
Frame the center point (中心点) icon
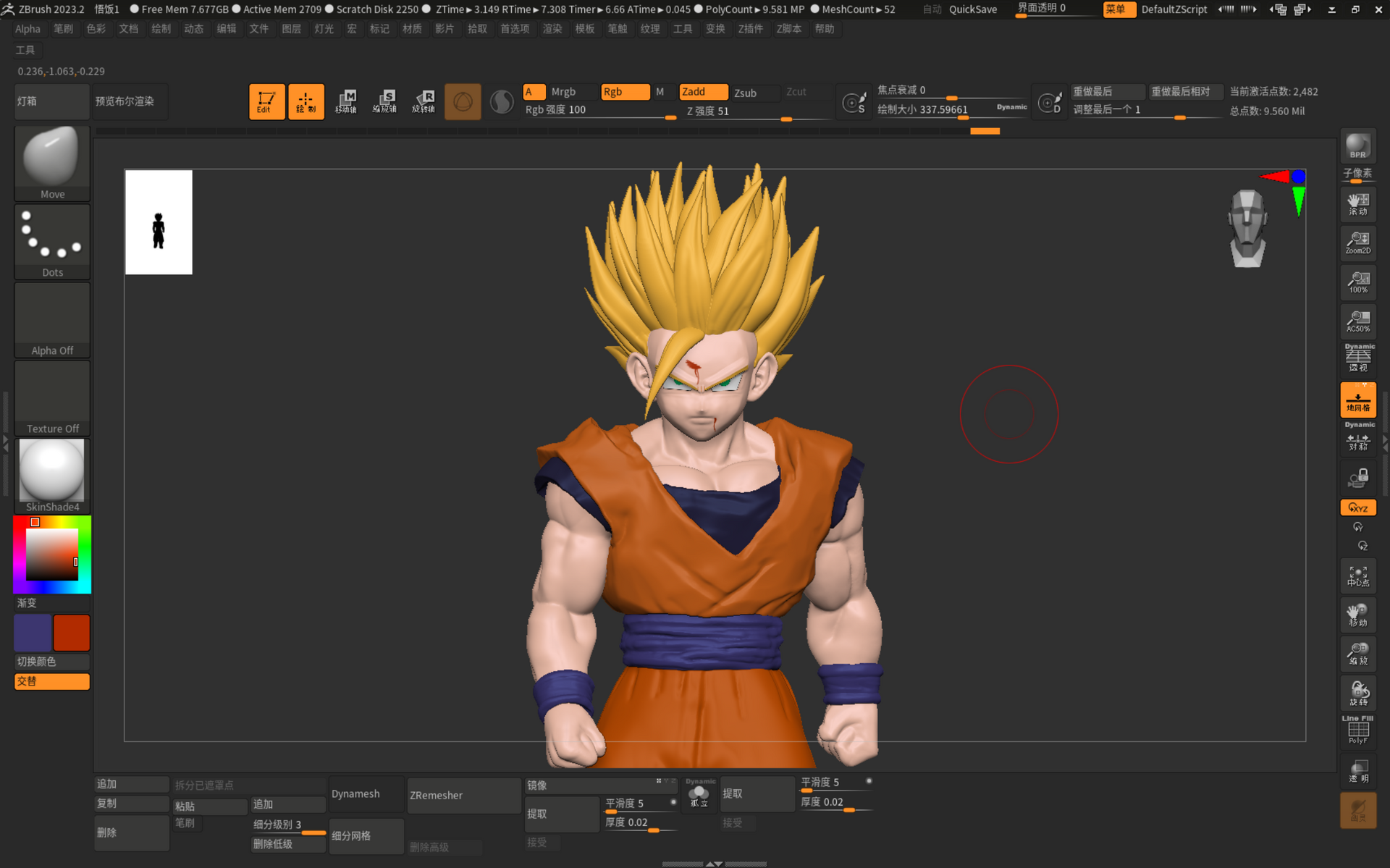coord(1358,576)
